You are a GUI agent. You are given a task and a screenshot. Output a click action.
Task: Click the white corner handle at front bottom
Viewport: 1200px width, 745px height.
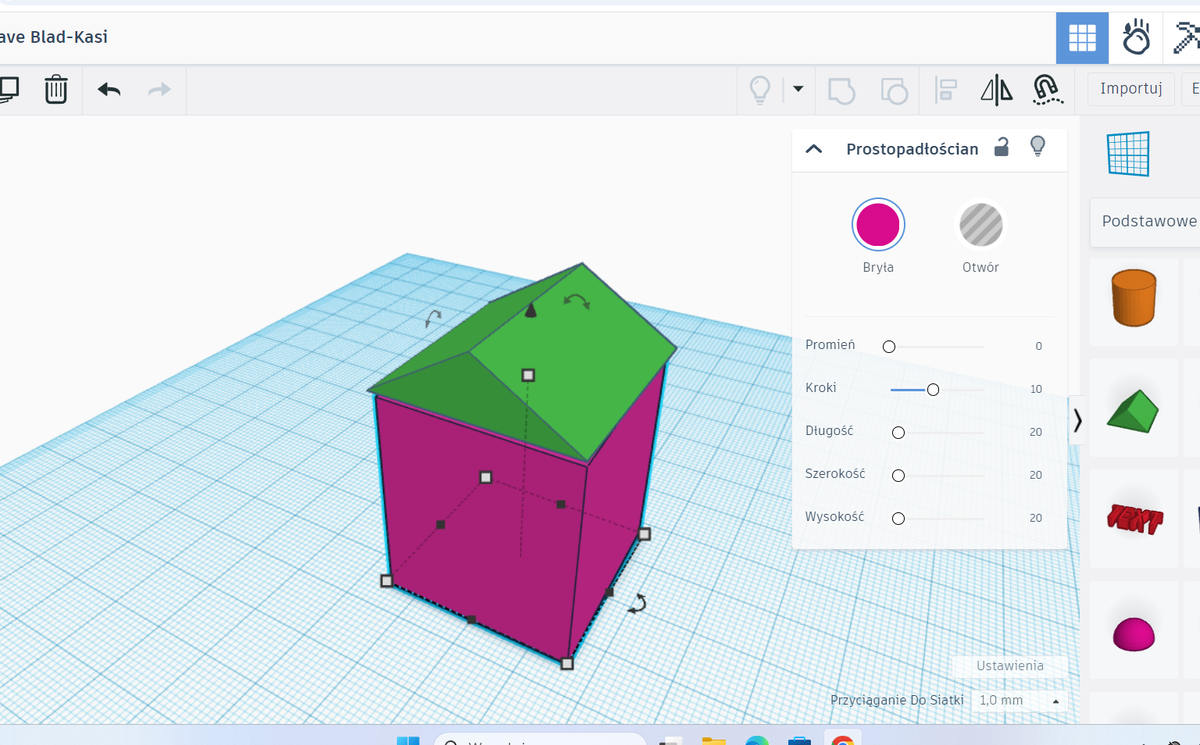point(567,663)
